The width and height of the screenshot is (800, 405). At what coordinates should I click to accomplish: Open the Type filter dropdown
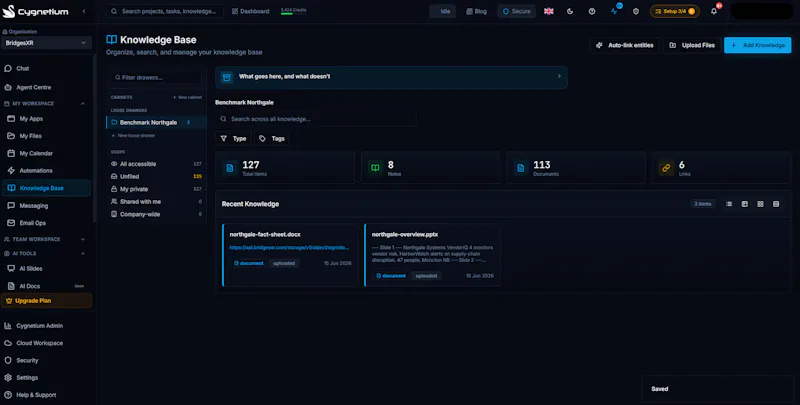coord(233,139)
